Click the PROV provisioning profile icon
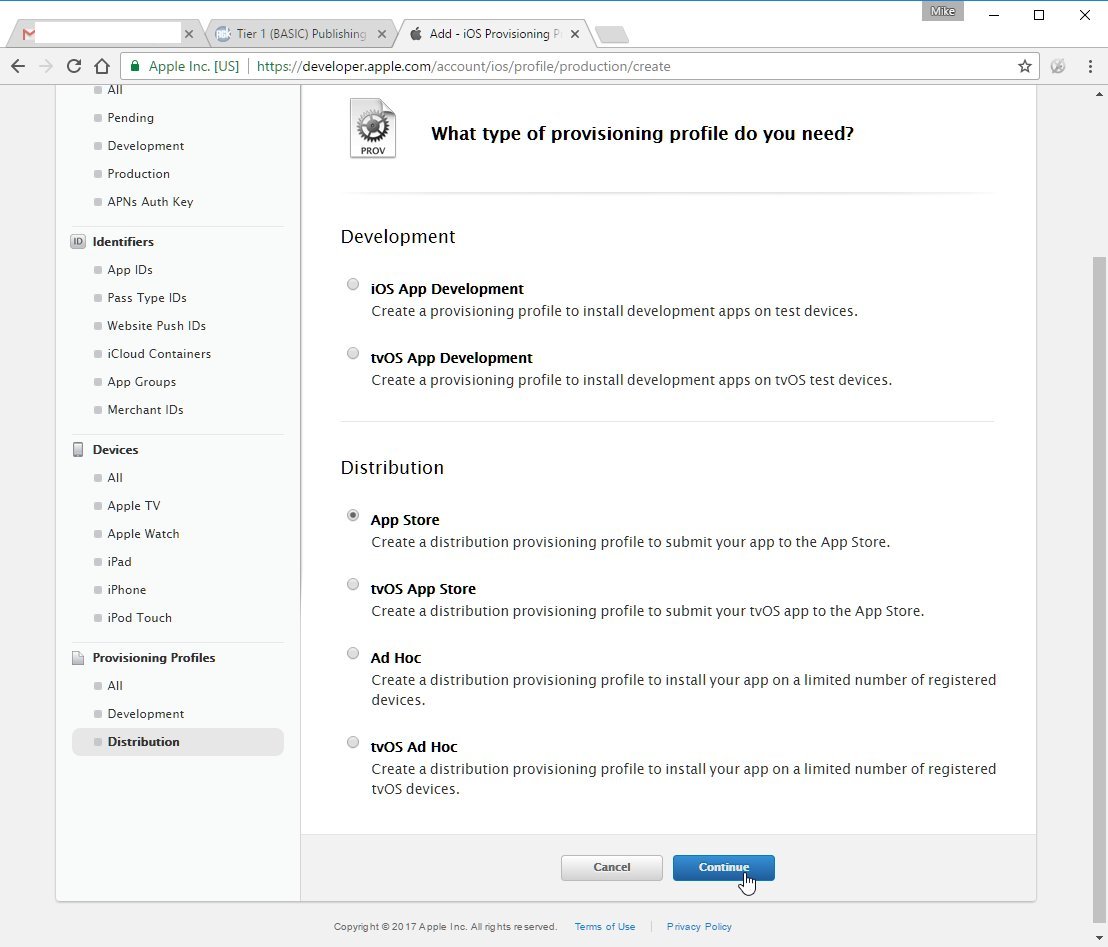The image size is (1108, 947). 373,129
